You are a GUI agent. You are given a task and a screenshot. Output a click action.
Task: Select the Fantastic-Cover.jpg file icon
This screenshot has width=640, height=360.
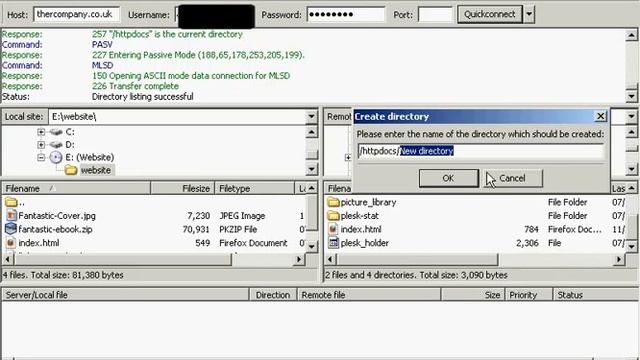point(11,216)
